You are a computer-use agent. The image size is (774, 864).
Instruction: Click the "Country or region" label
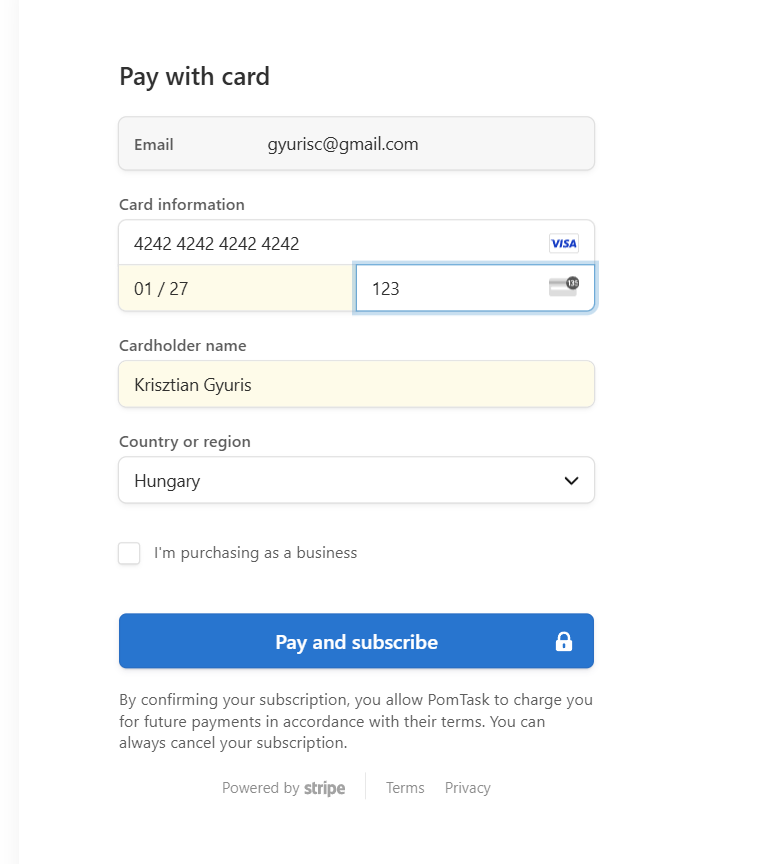pos(185,441)
